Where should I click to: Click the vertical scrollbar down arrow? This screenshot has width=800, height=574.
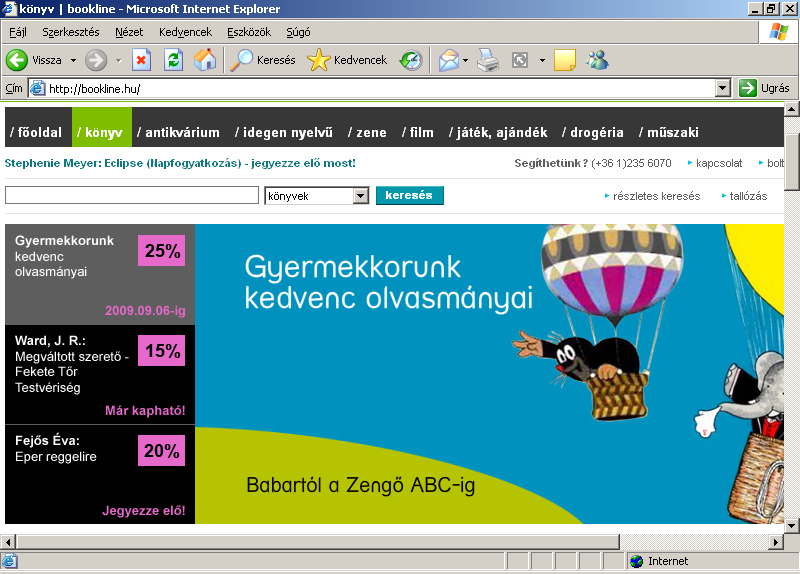tap(792, 525)
